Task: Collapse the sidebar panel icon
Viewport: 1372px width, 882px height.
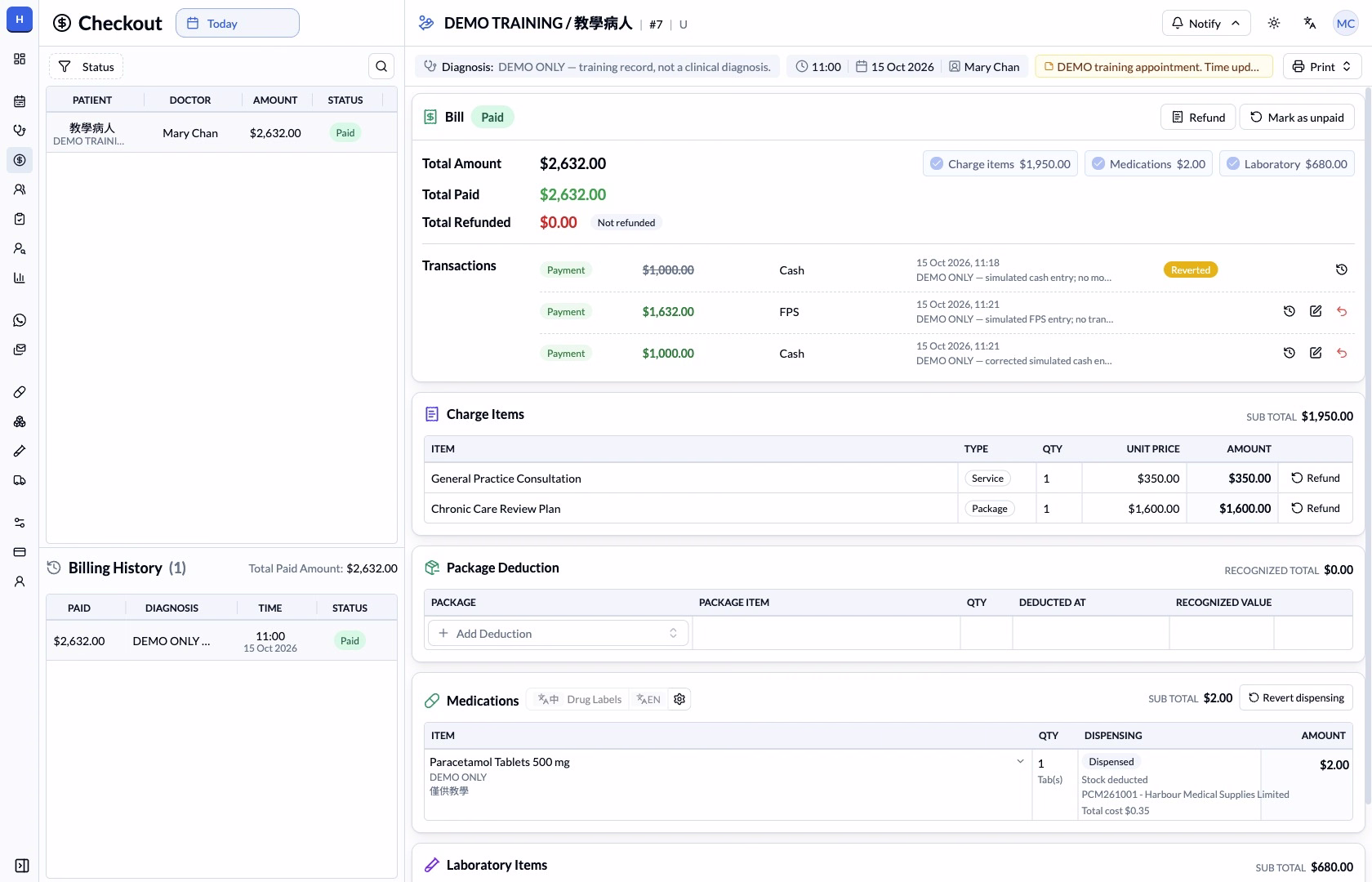Action: (22, 866)
